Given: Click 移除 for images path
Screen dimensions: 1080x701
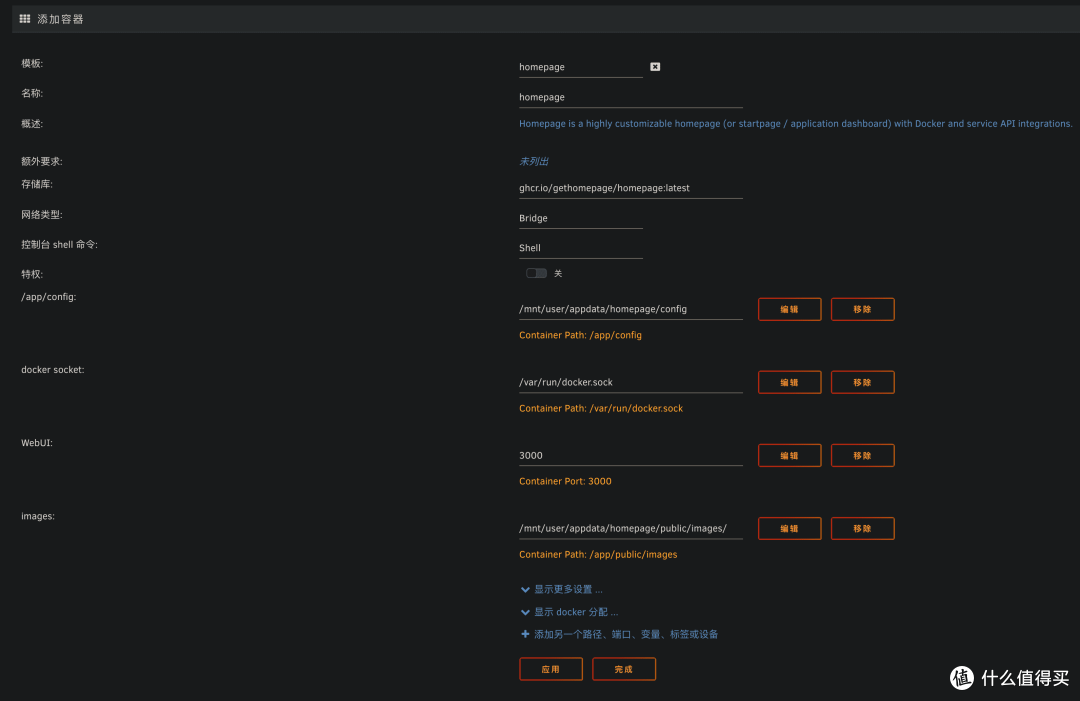Looking at the screenshot, I should coord(862,528).
